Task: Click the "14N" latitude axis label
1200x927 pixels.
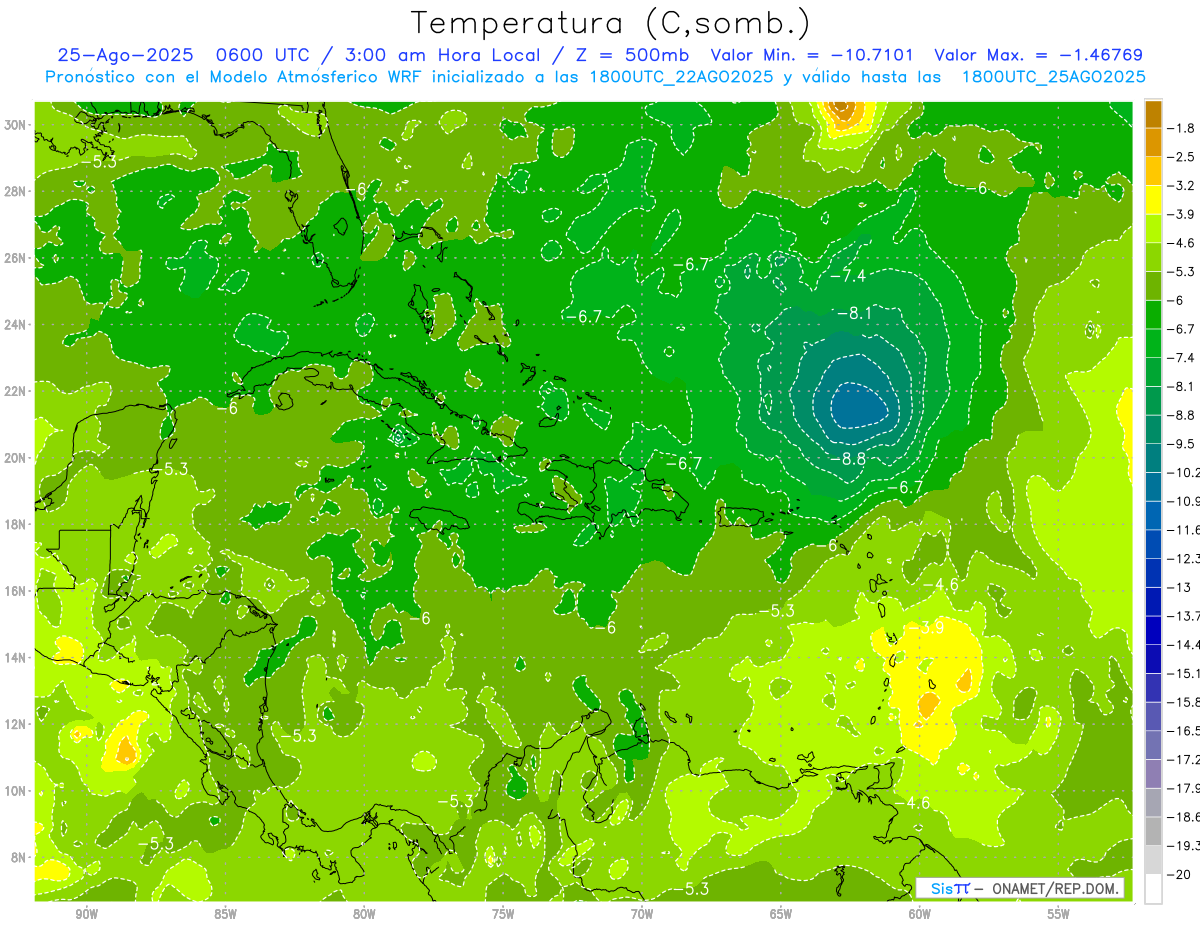Action: [x=17, y=657]
